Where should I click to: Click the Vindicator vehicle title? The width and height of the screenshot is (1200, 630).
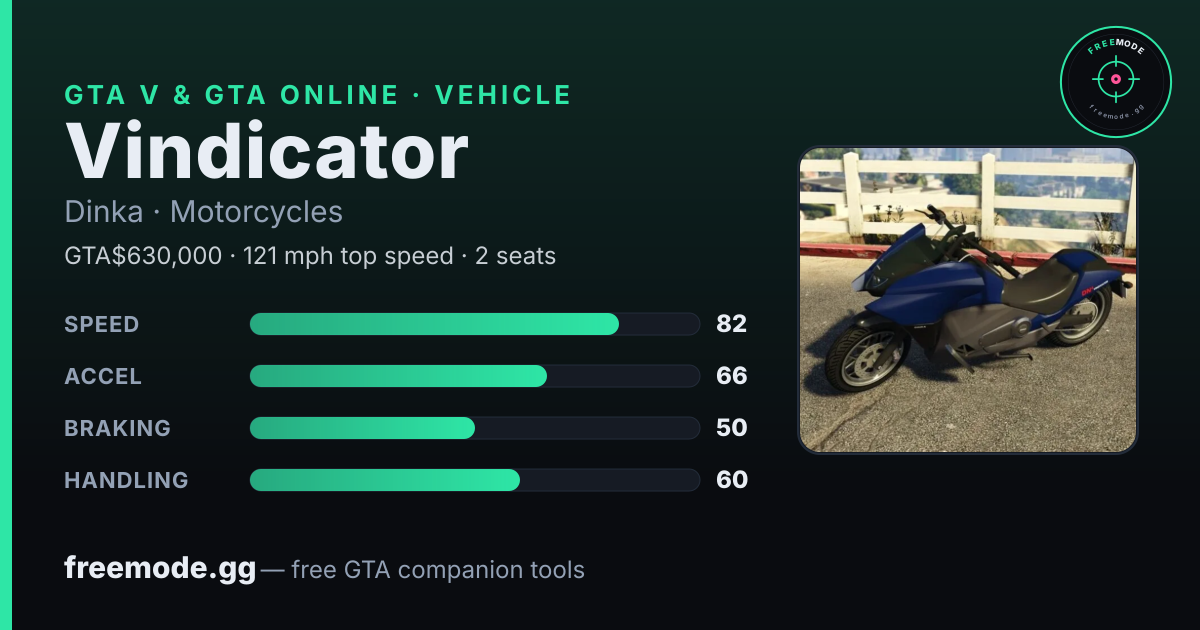click(x=267, y=152)
